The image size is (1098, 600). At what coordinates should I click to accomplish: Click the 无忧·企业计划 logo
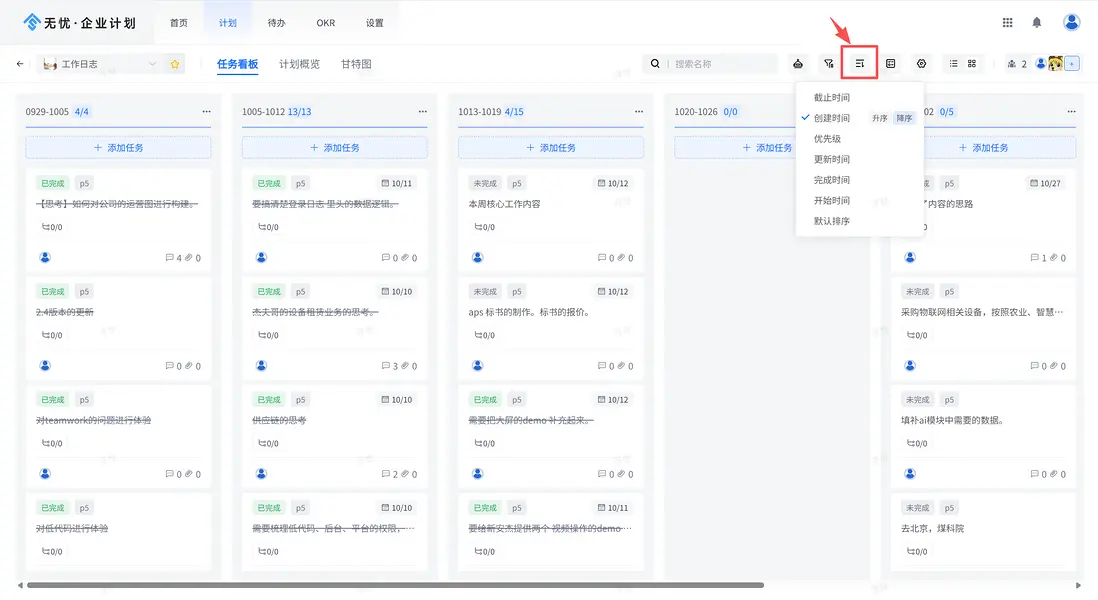tap(79, 22)
